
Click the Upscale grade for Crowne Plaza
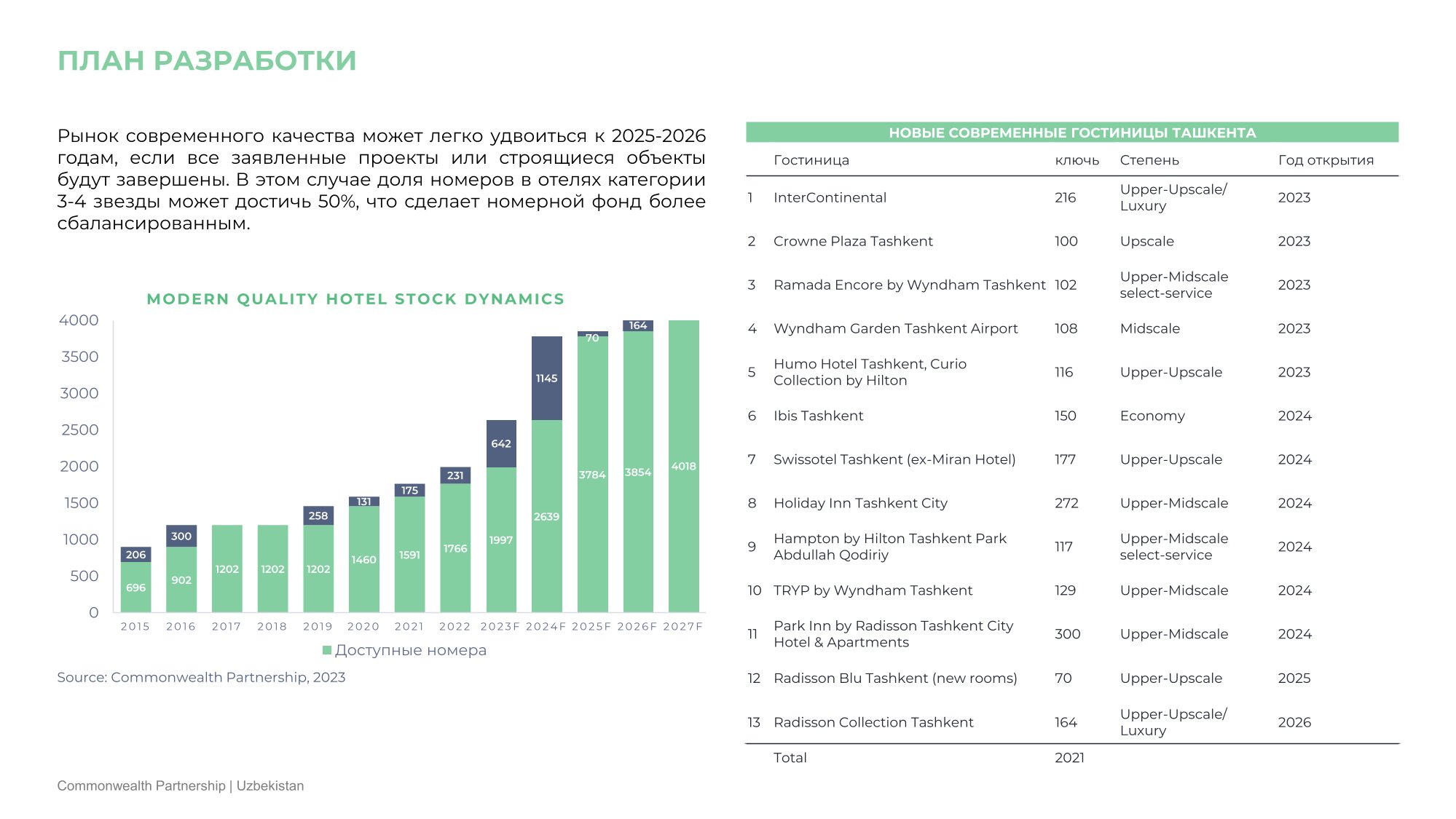[1147, 241]
